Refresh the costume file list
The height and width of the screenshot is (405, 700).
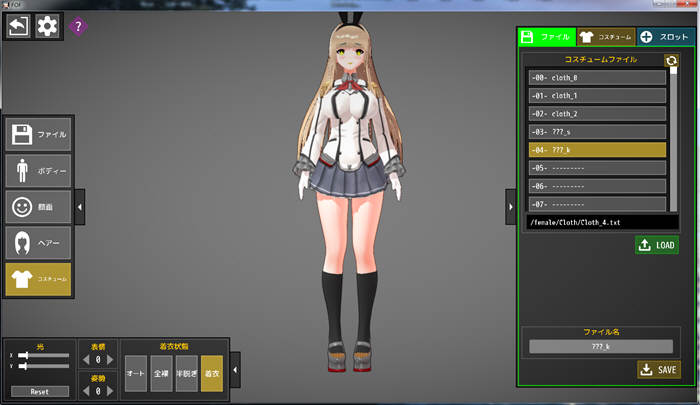coord(672,61)
